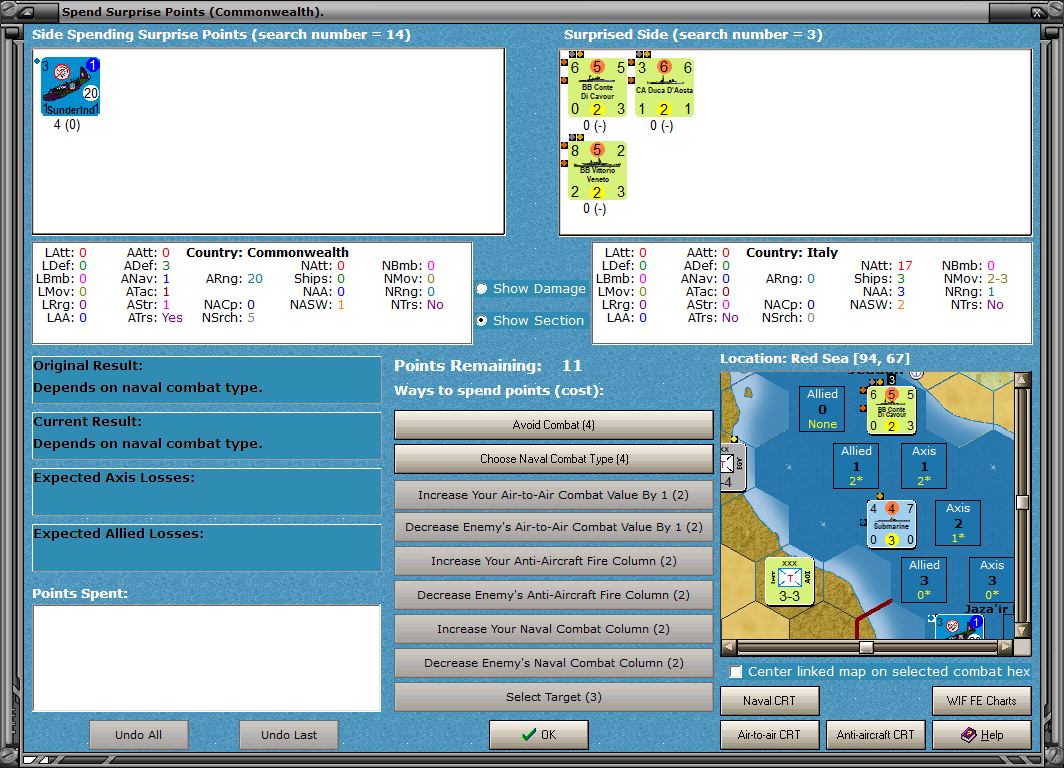Click the Undo Last button
1064x768 pixels.
[289, 735]
